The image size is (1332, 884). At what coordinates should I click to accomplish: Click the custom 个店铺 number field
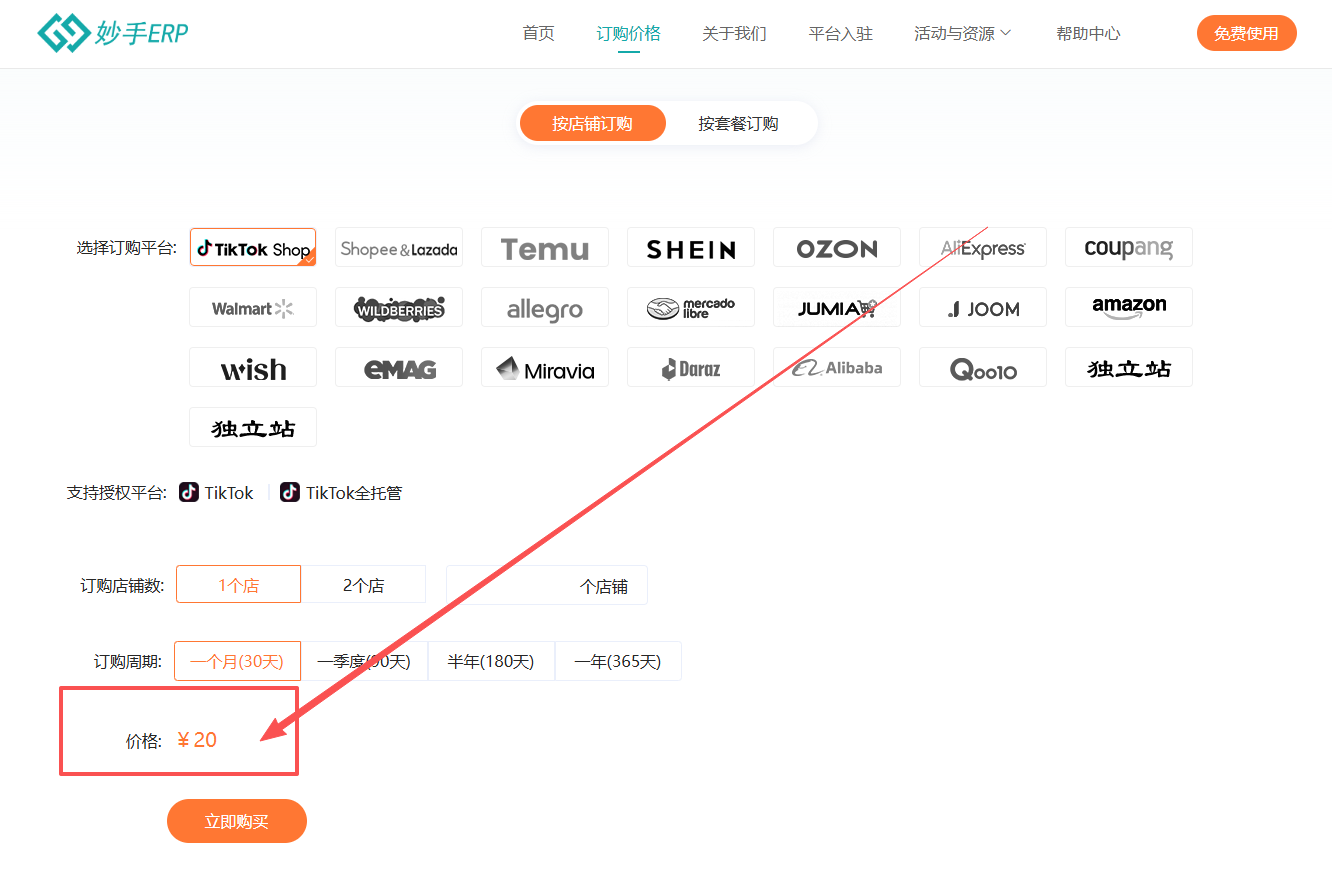point(512,586)
